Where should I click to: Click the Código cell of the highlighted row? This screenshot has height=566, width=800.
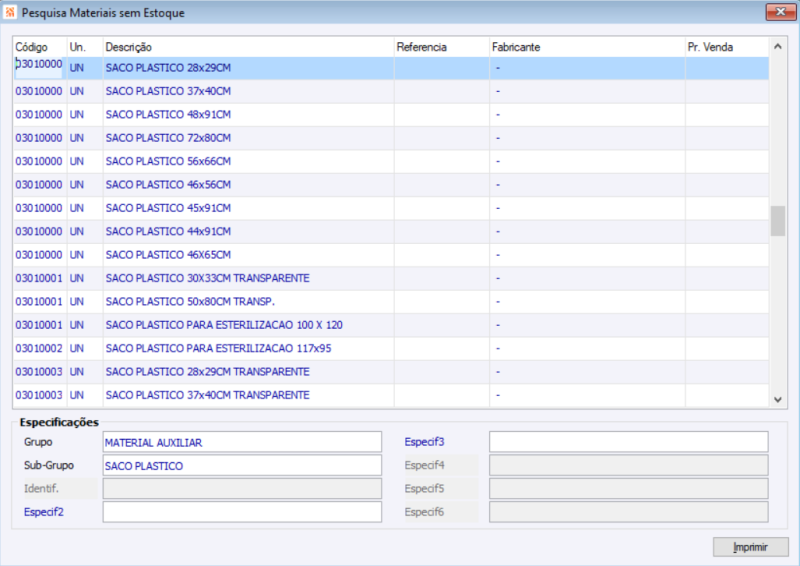click(x=40, y=68)
